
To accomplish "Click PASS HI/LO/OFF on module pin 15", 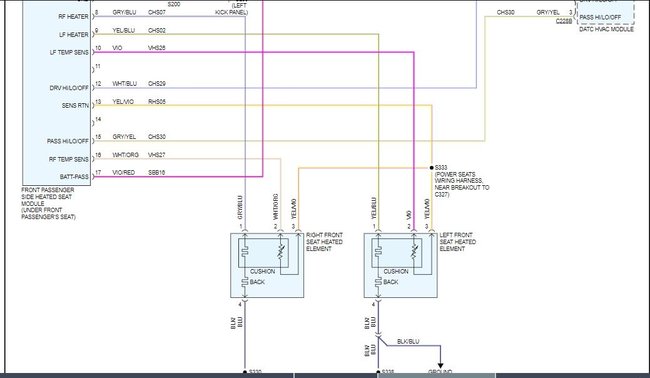I will click(x=68, y=141).
